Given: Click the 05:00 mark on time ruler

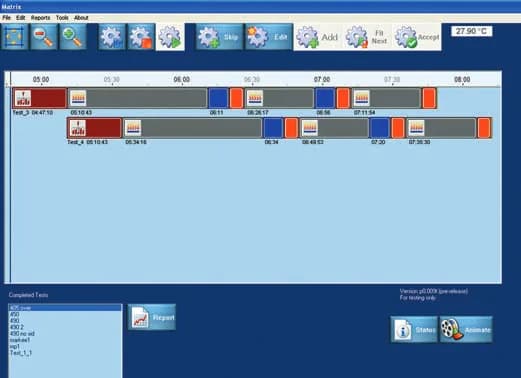Looking at the screenshot, I should click(41, 79).
